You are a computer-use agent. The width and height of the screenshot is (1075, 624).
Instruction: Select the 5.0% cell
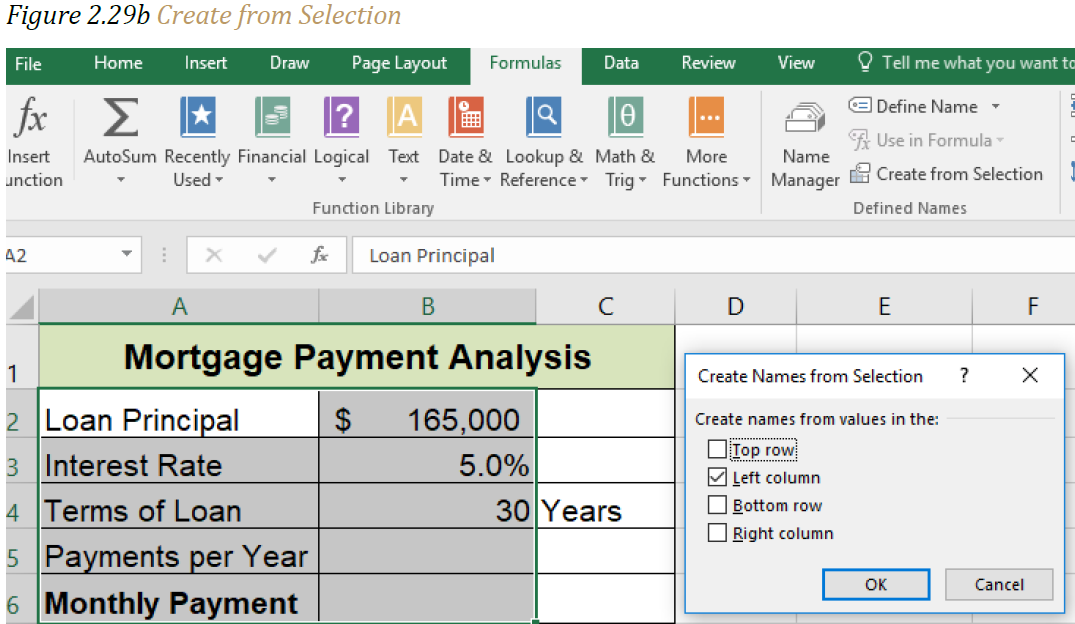(x=426, y=461)
